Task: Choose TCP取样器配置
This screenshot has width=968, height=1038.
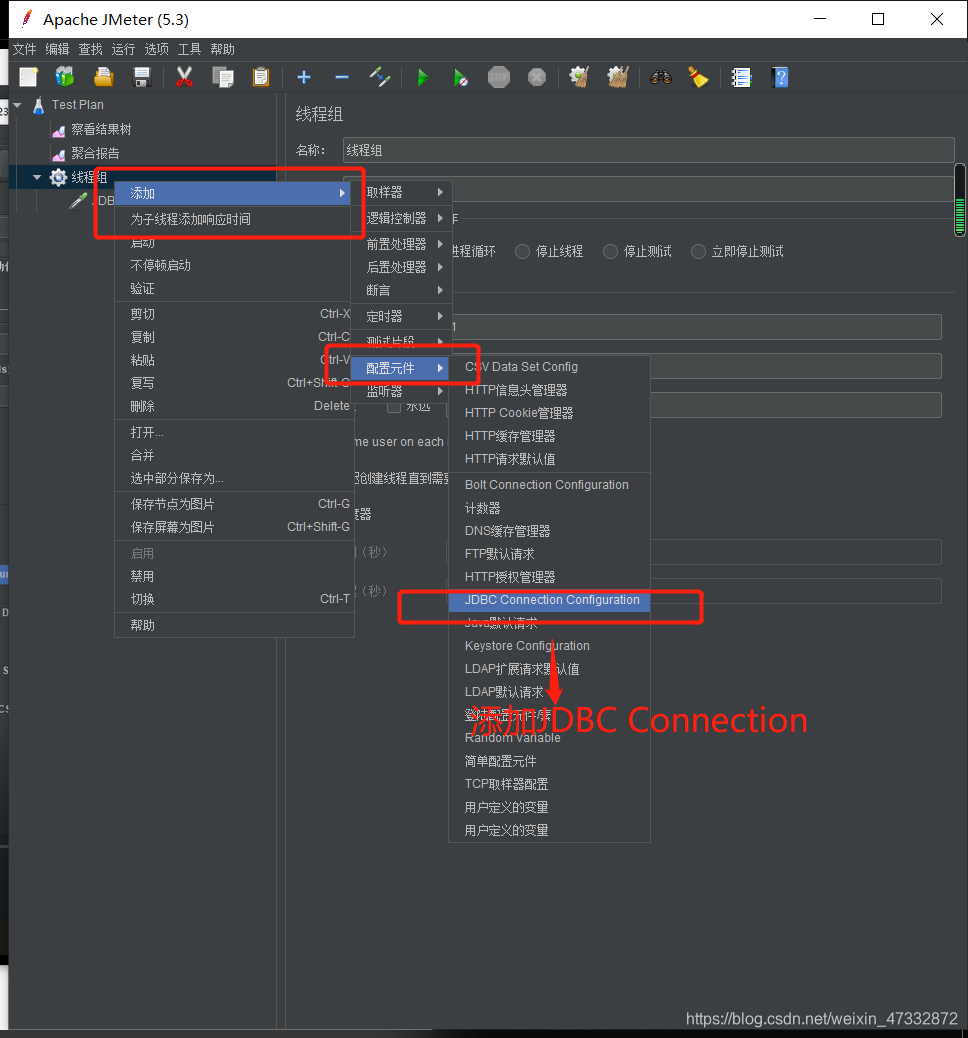Action: pyautogui.click(x=549, y=784)
